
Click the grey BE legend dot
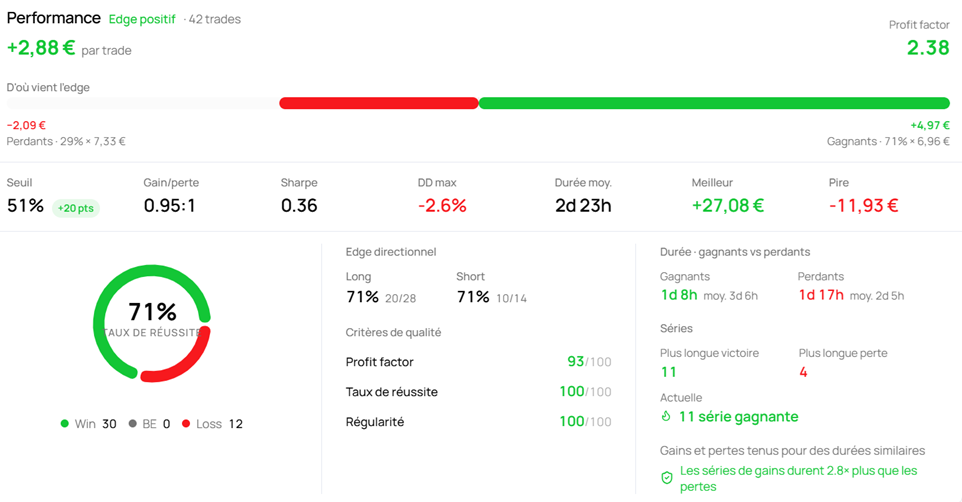point(133,423)
